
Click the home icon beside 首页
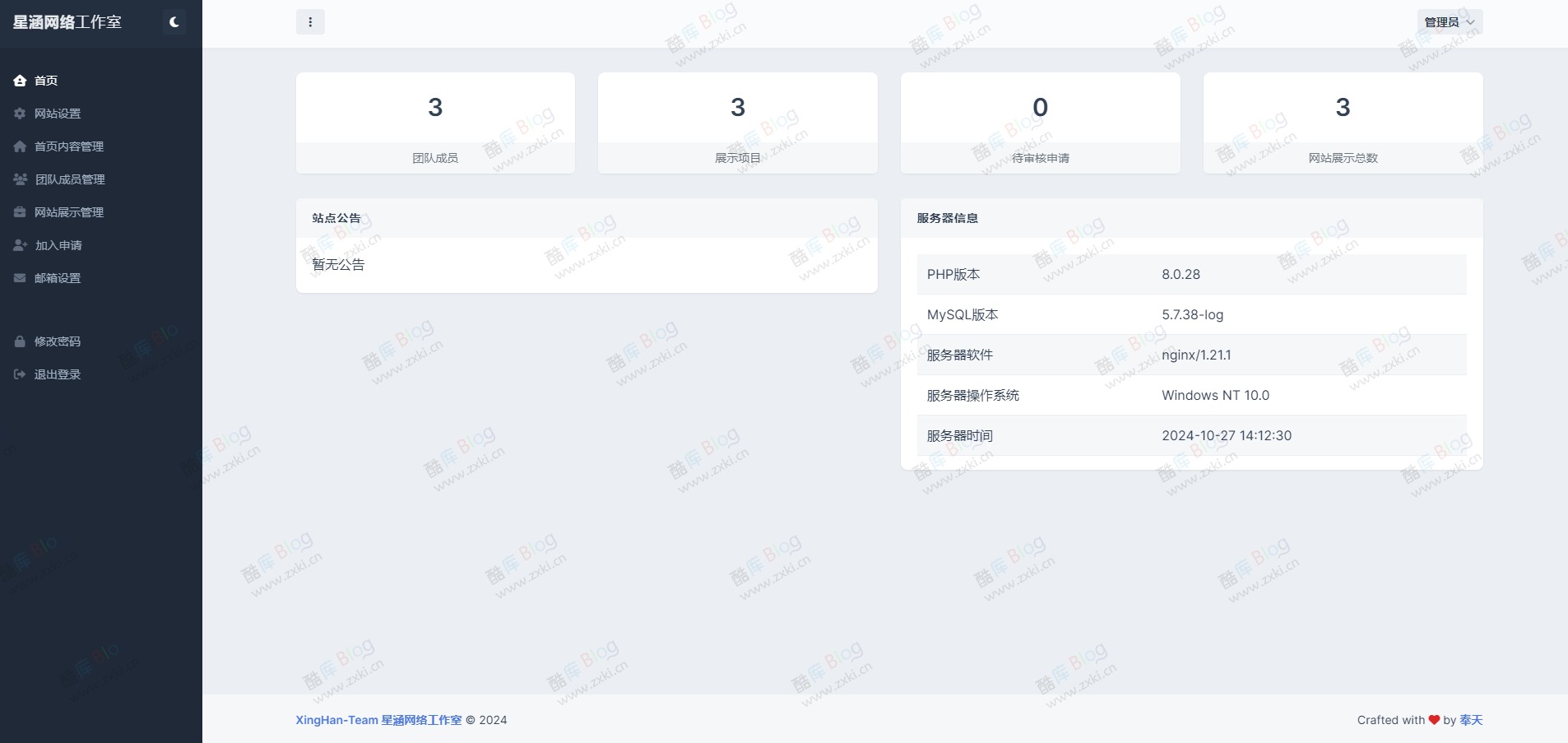click(20, 80)
